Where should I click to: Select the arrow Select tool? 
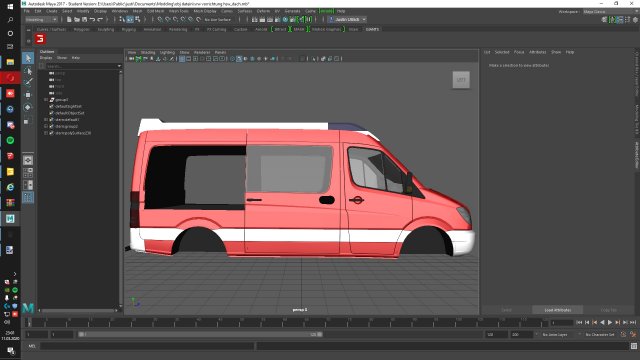pos(28,58)
